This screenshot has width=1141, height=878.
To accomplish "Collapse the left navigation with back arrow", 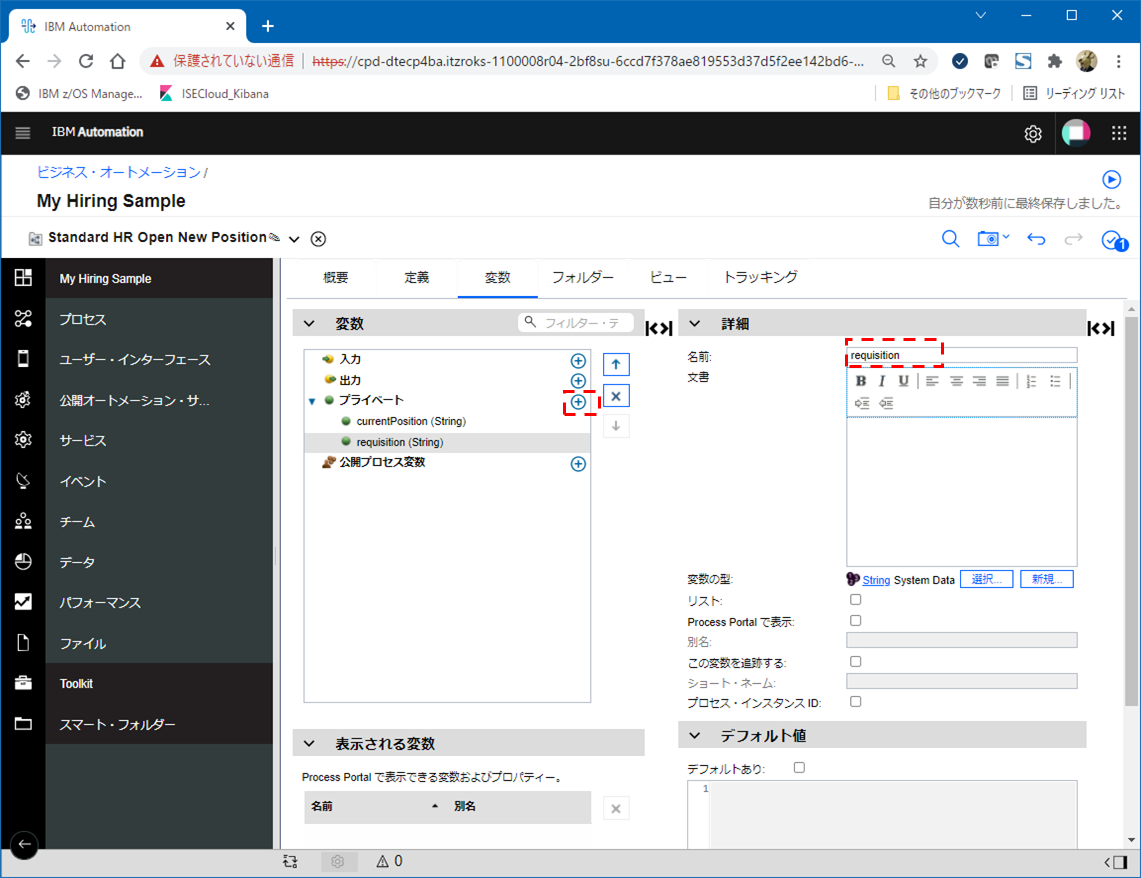I will click(x=24, y=844).
